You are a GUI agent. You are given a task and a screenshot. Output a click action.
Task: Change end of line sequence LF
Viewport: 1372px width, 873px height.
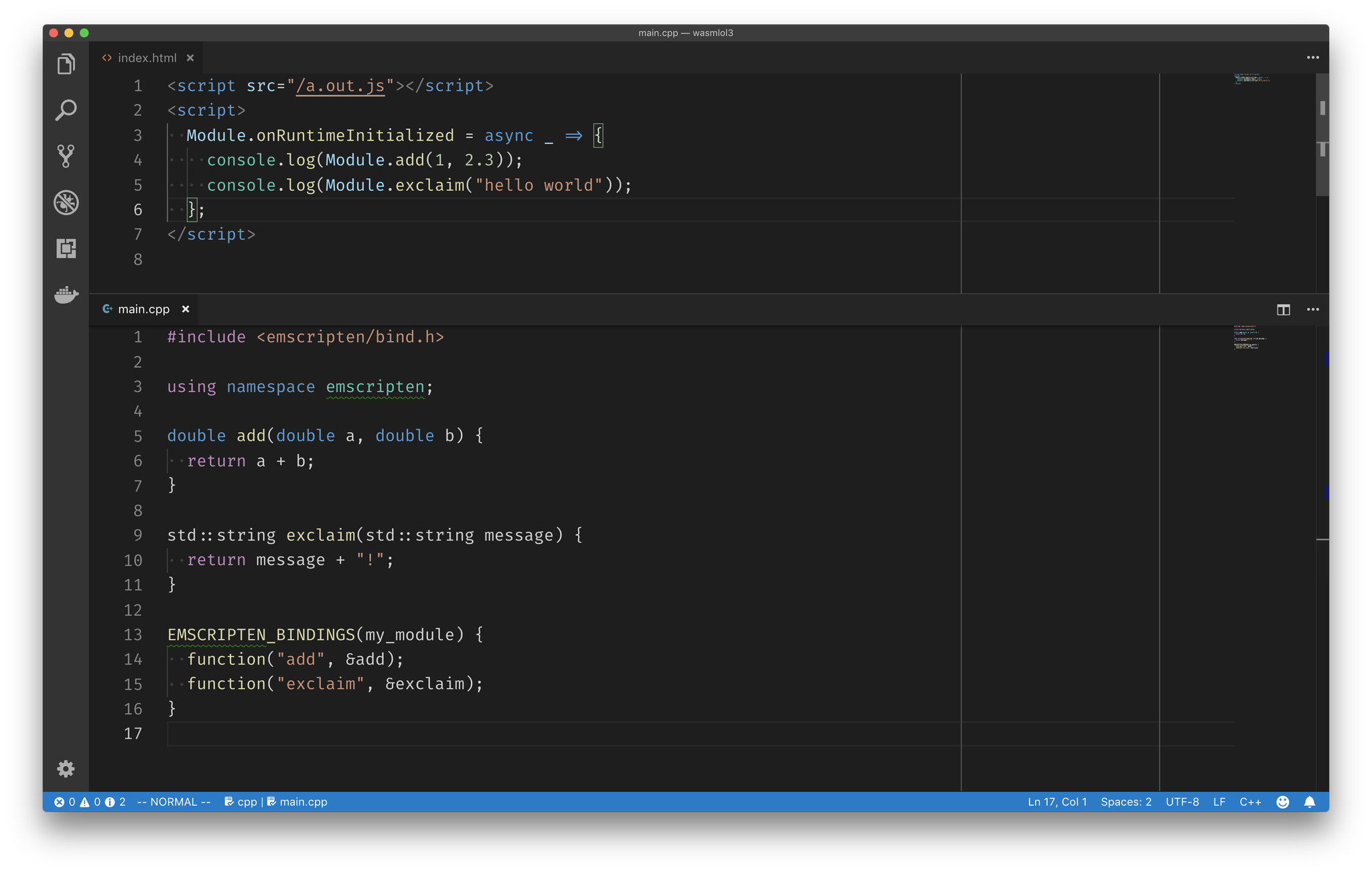pos(1219,802)
